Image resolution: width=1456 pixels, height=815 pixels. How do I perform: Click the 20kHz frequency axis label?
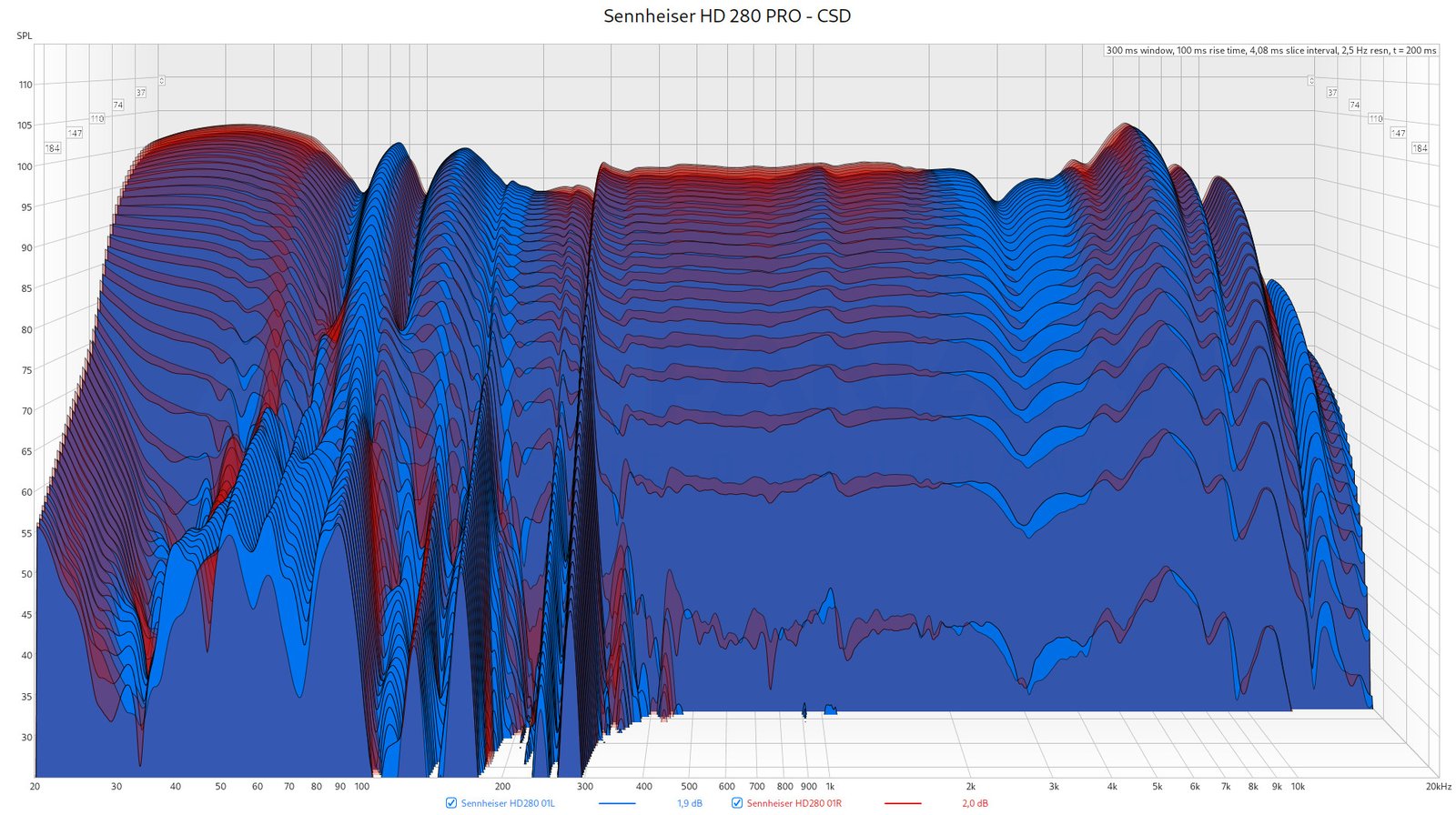pyautogui.click(x=1438, y=787)
